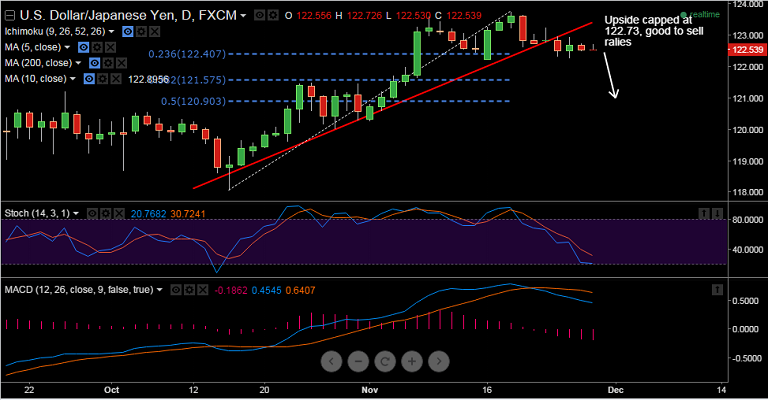
Task: Zoom in with the round plus button
Action: point(412,361)
